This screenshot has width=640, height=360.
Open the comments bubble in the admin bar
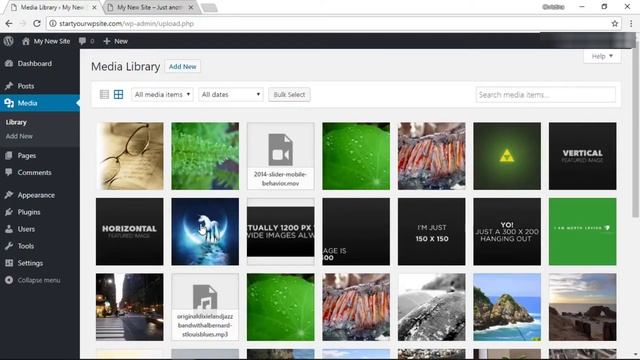[x=82, y=41]
